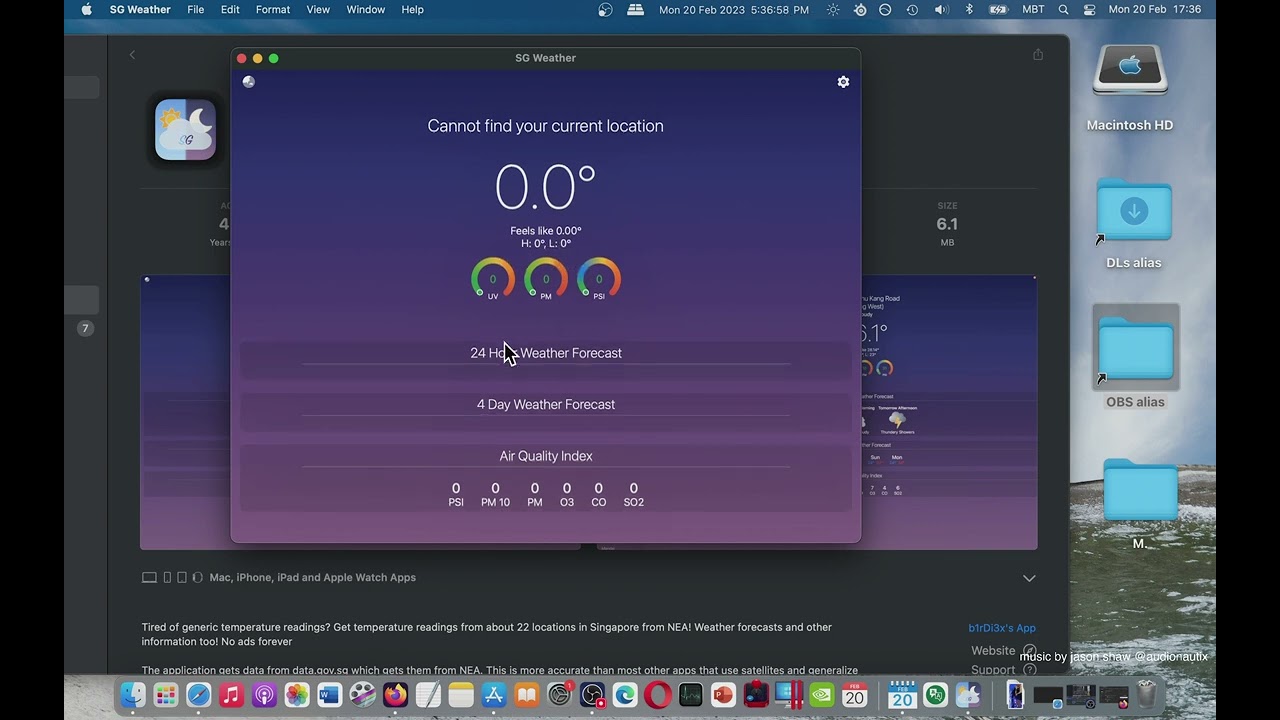Open System Preferences from the dock
This screenshot has width=1280, height=720.
coord(560,695)
